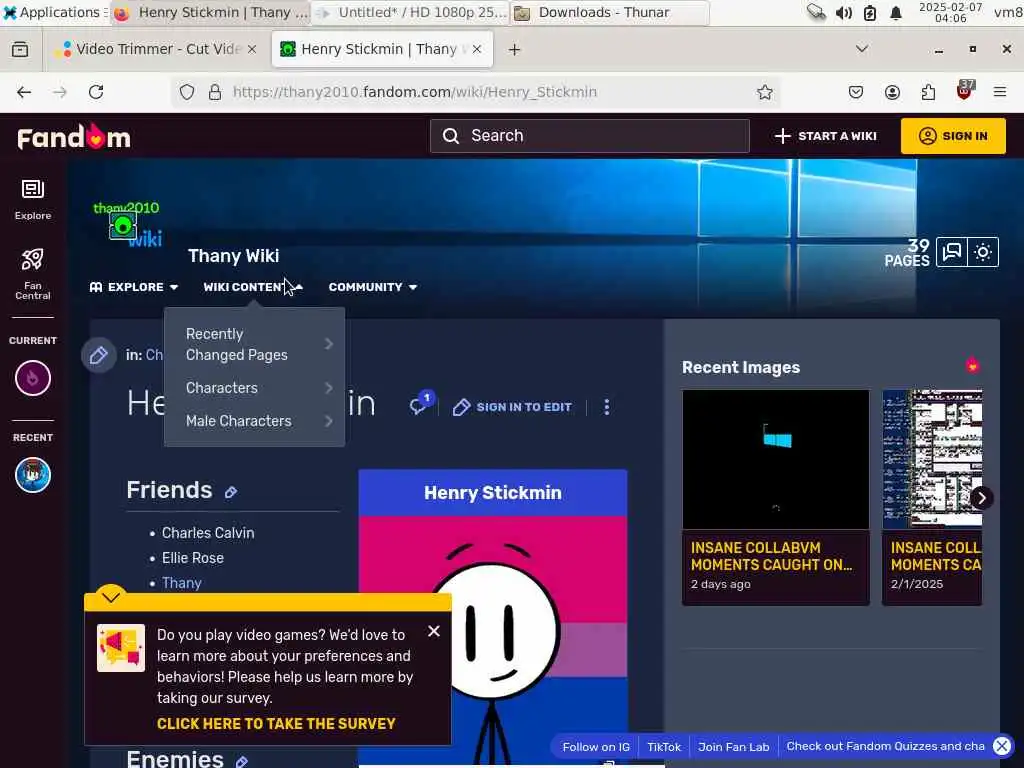Click the TikTok link
This screenshot has height=768, width=1024.
click(x=664, y=746)
